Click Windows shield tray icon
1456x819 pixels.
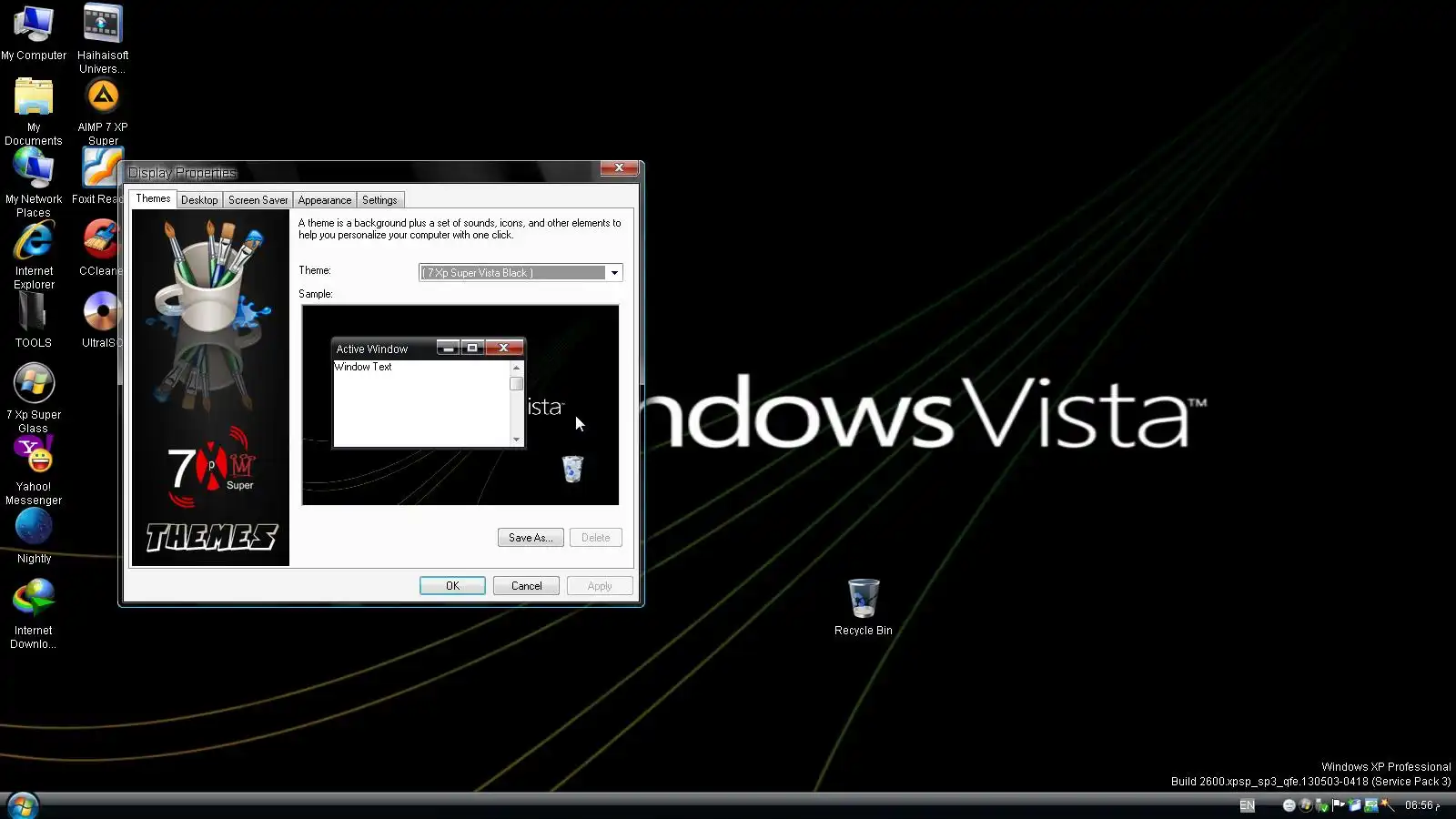click(1306, 805)
